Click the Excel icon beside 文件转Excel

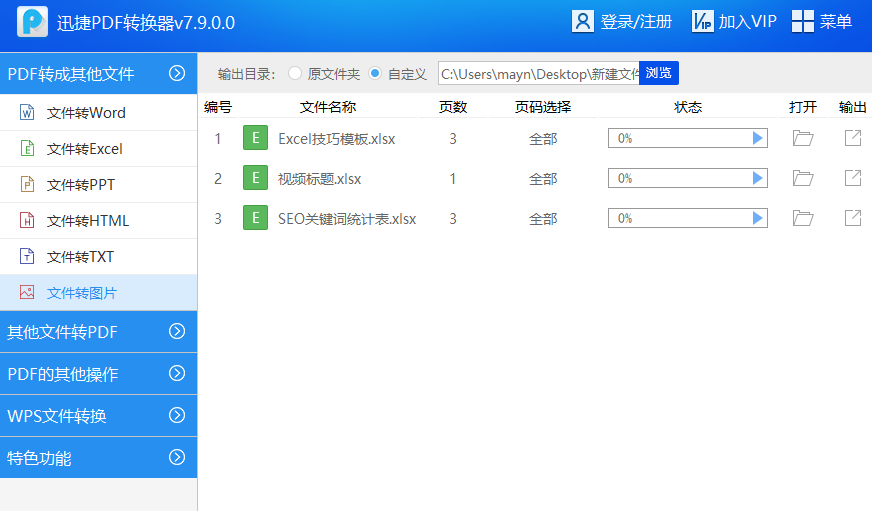[x=27, y=148]
